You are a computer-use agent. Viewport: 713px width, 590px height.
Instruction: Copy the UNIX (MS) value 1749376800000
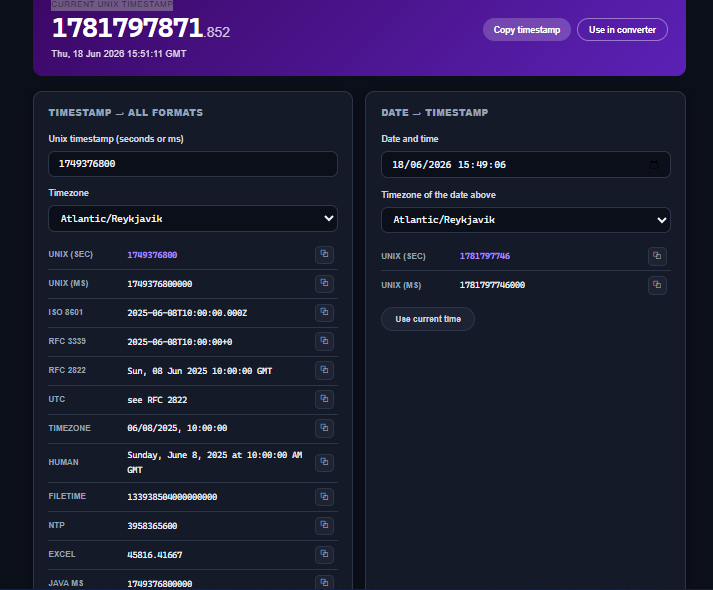pyautogui.click(x=324, y=284)
